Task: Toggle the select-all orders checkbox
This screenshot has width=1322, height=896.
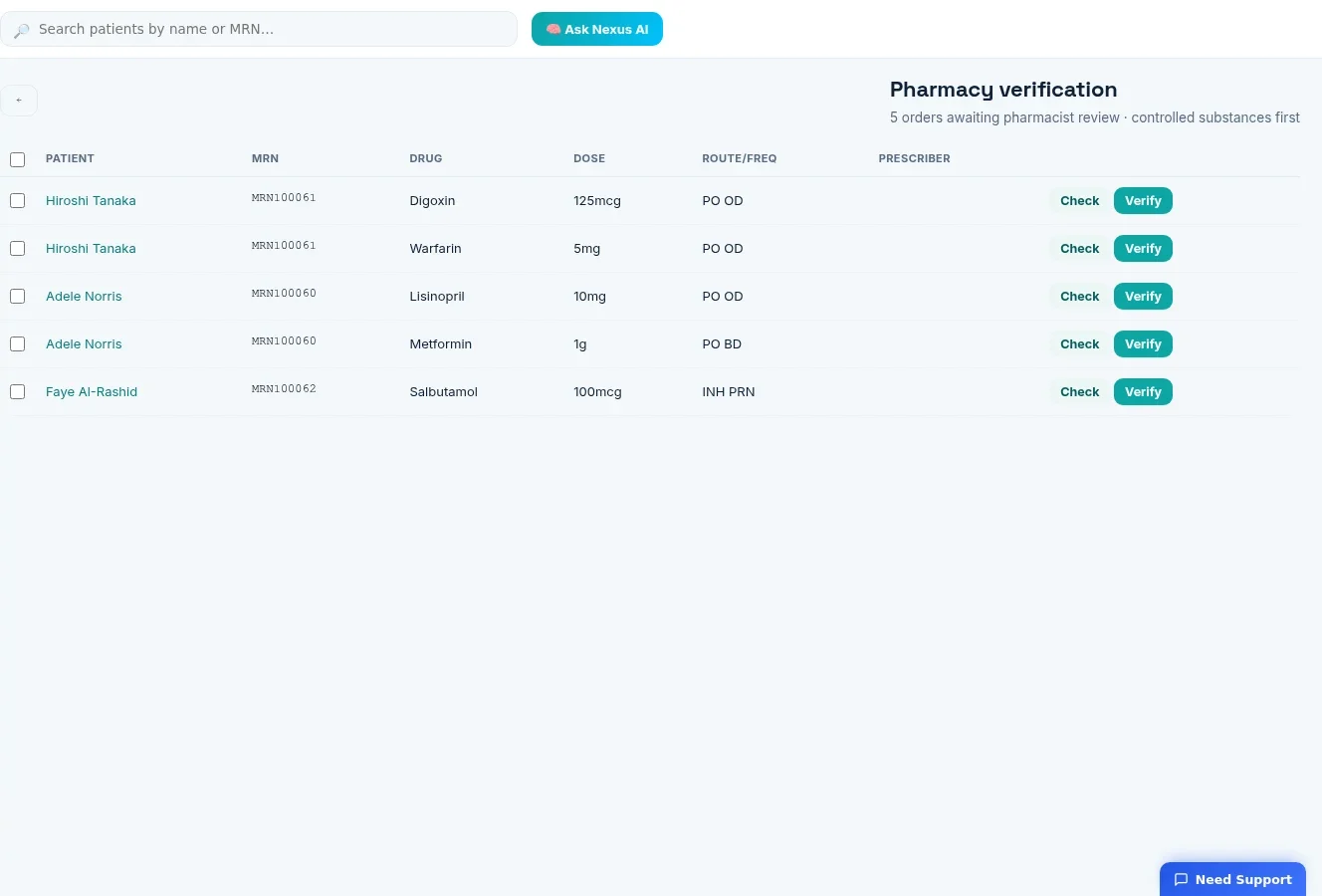Action: [17, 159]
